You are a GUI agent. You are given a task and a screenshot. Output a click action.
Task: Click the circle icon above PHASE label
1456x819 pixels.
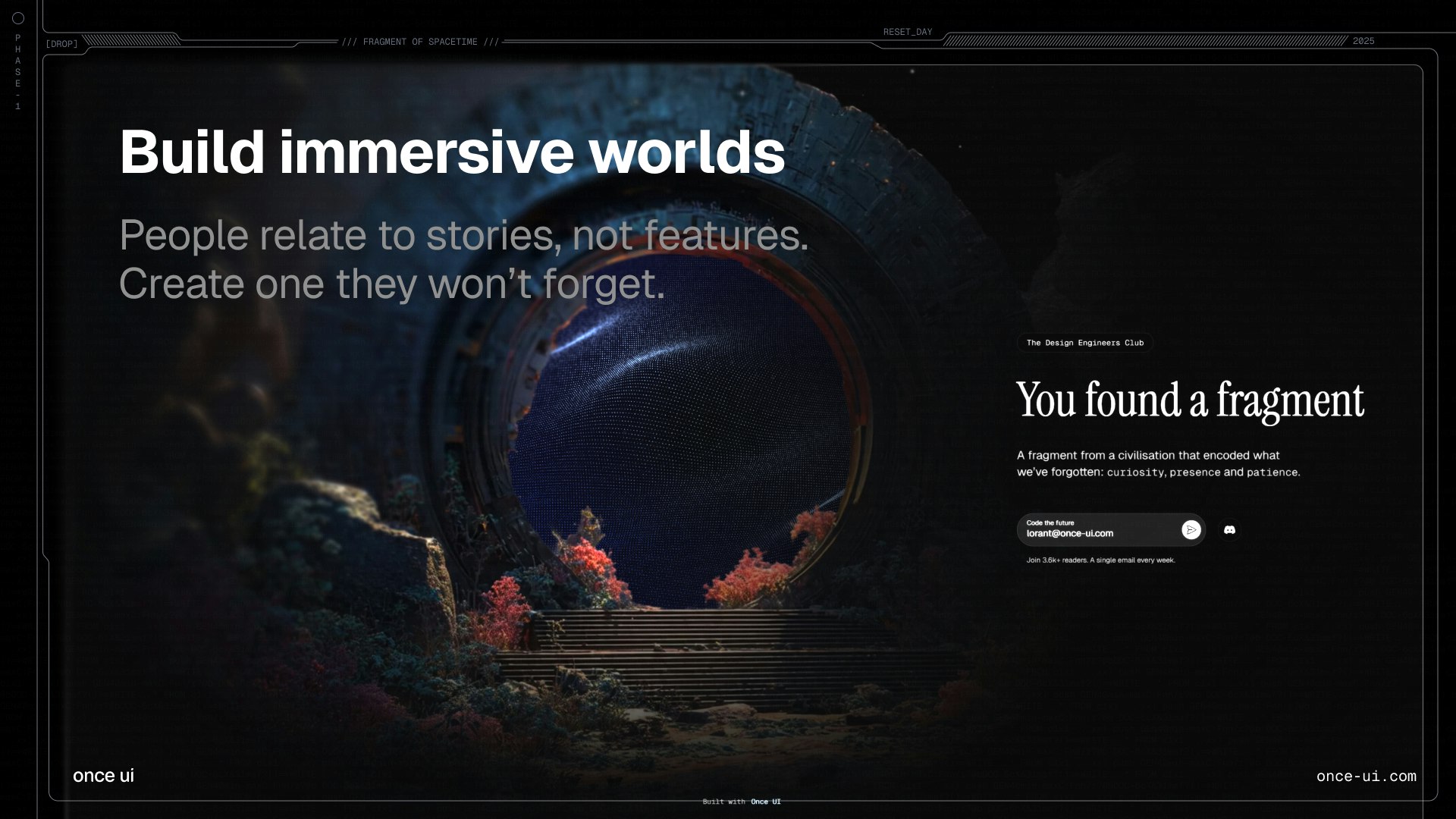[18, 18]
